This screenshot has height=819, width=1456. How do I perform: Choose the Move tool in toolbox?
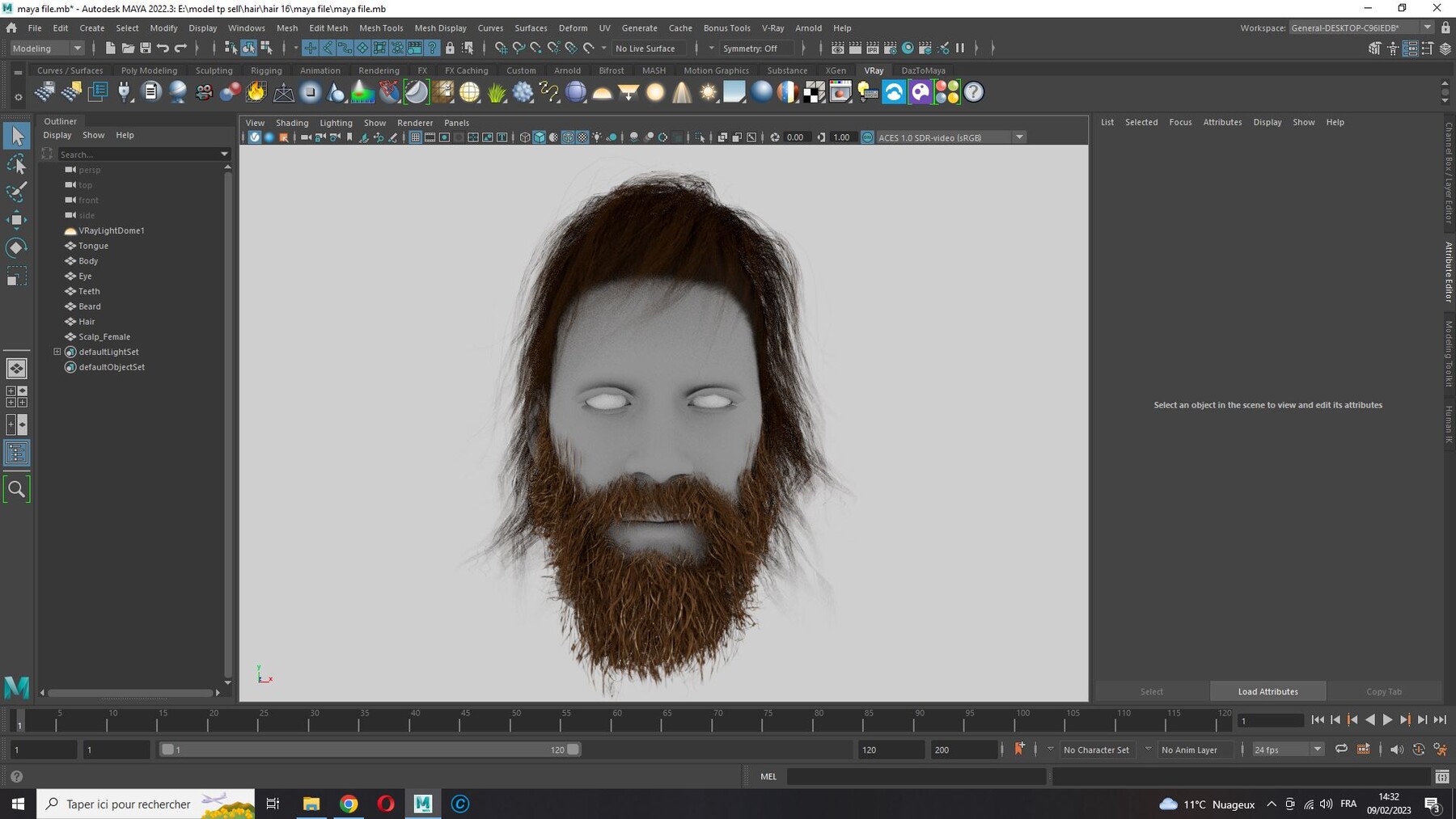point(16,219)
